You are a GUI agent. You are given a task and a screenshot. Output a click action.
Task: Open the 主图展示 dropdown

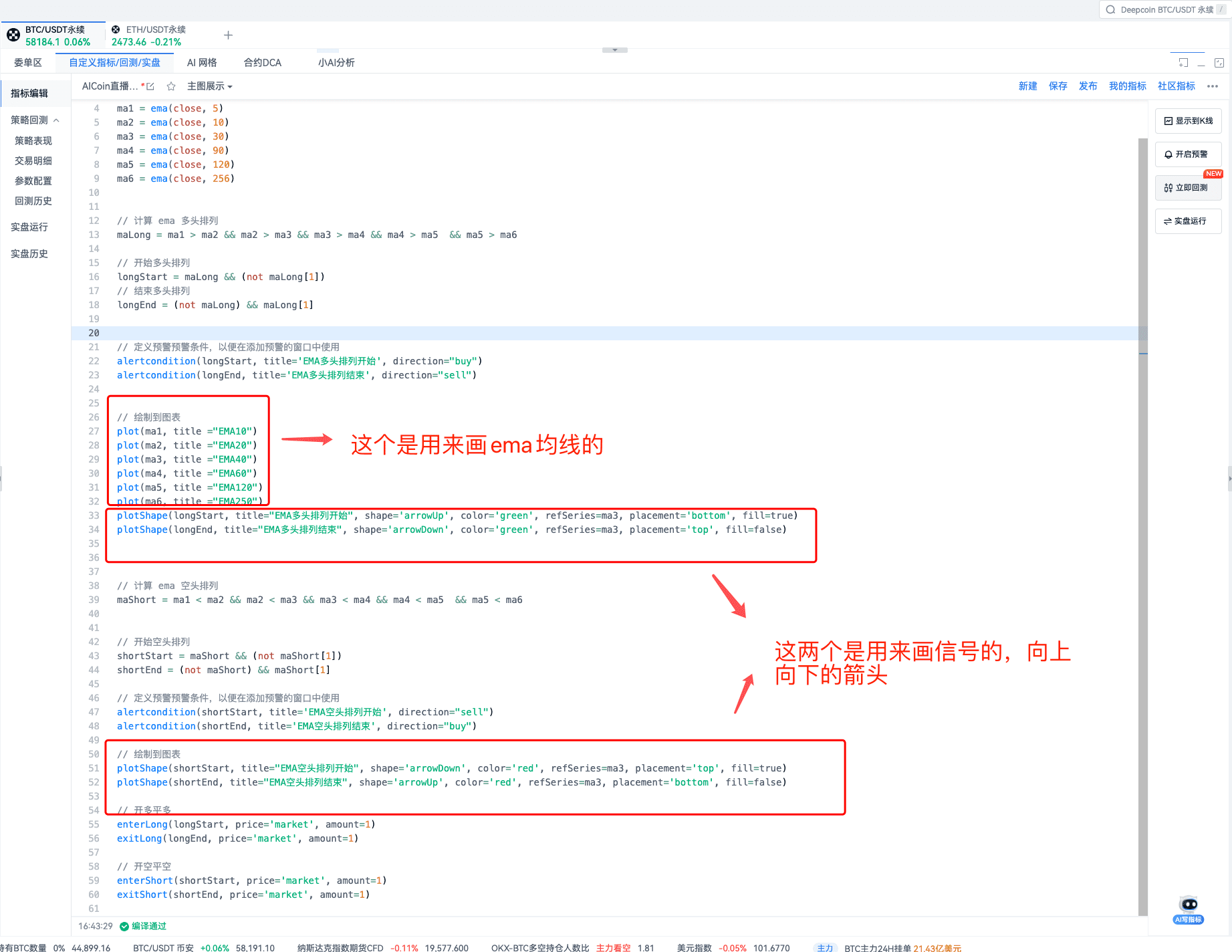[x=209, y=86]
